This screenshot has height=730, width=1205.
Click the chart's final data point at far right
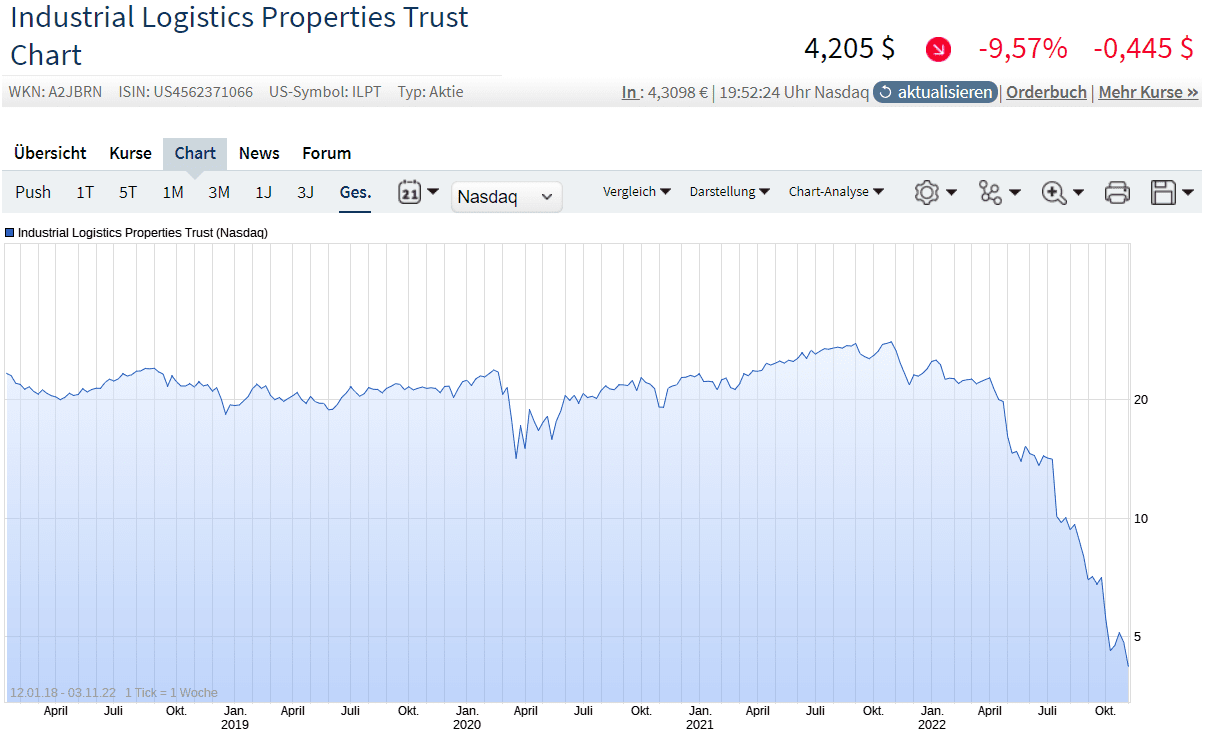(1128, 666)
